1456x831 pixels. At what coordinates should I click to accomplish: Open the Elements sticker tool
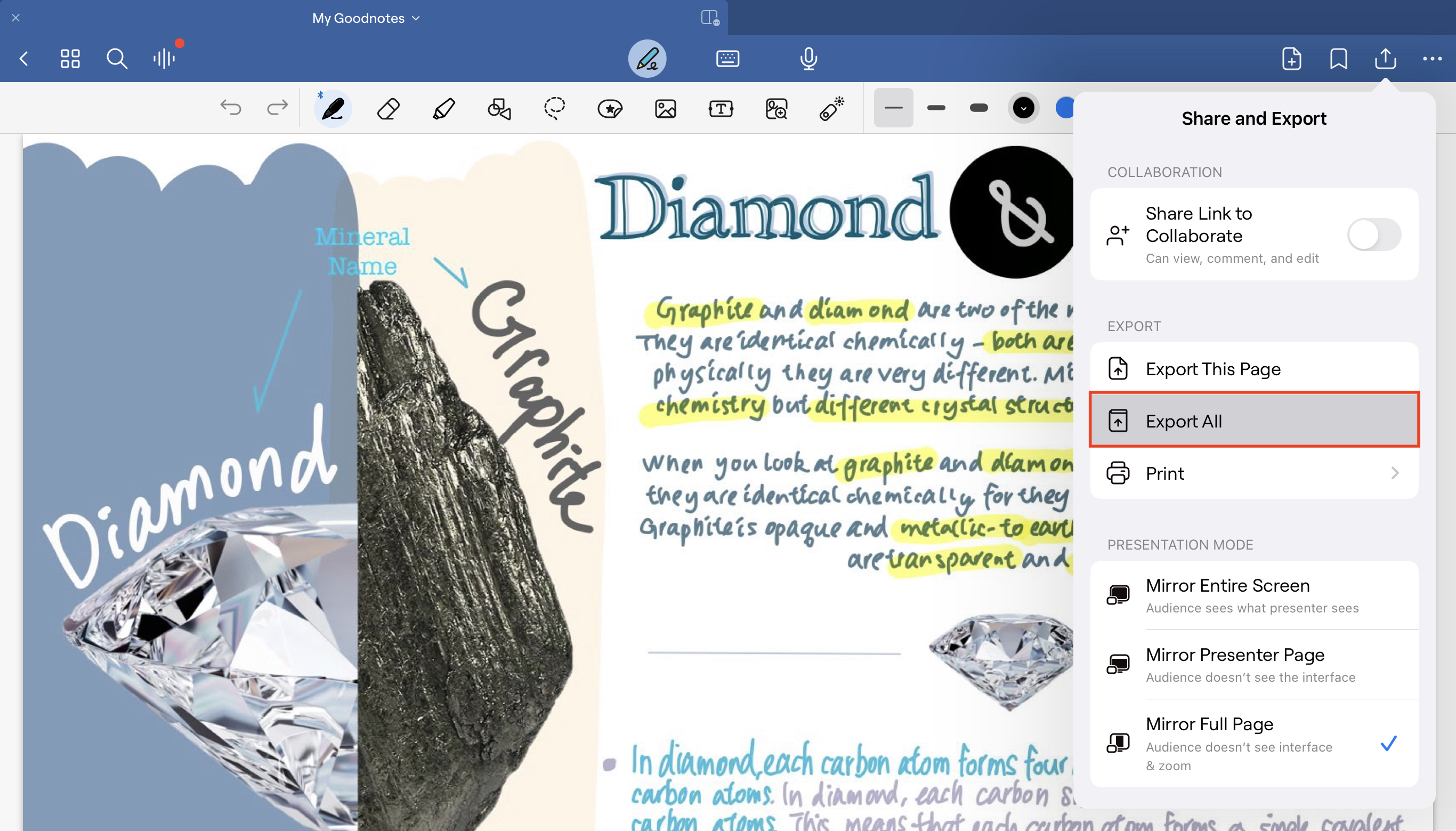pyautogui.click(x=610, y=108)
